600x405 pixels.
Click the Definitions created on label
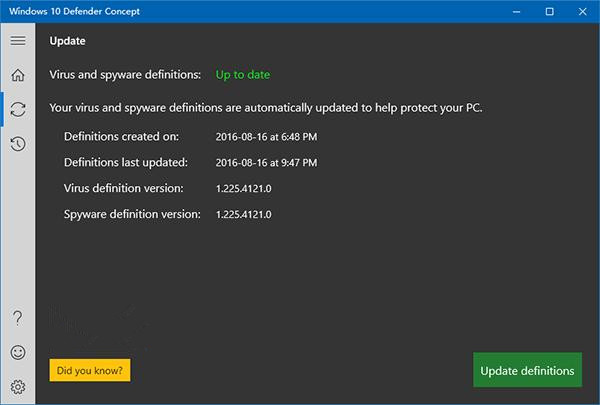(121, 137)
